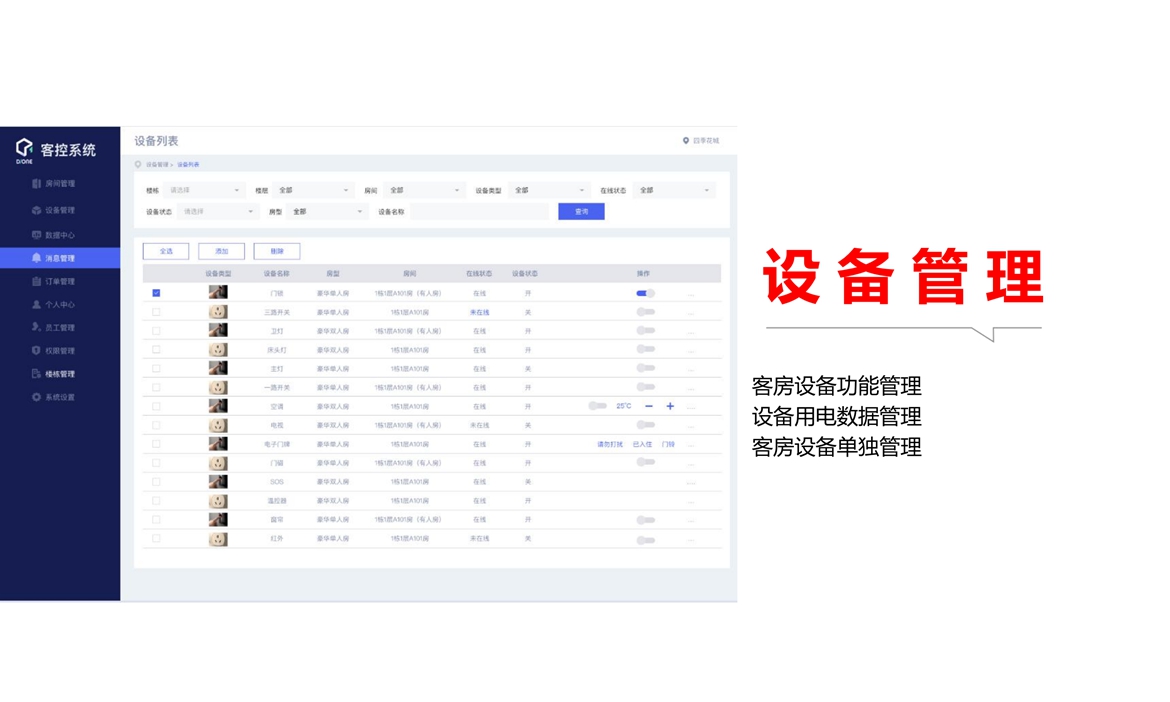The image size is (1170, 702).
Task: Click the 订单管理 clipboard icon
Action: 37,282
